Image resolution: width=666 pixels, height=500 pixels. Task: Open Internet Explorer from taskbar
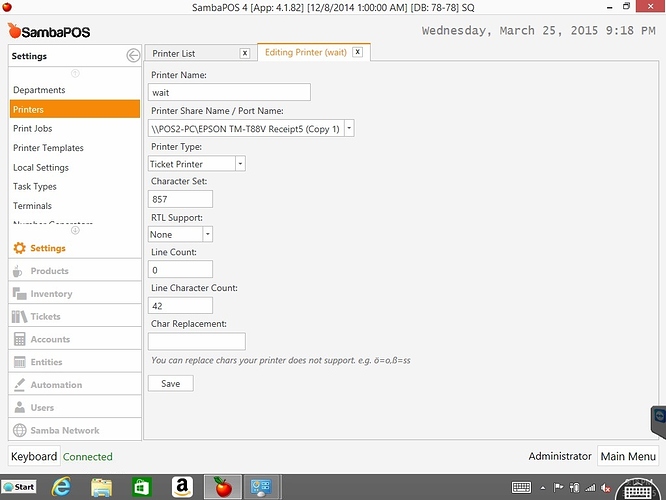click(62, 487)
